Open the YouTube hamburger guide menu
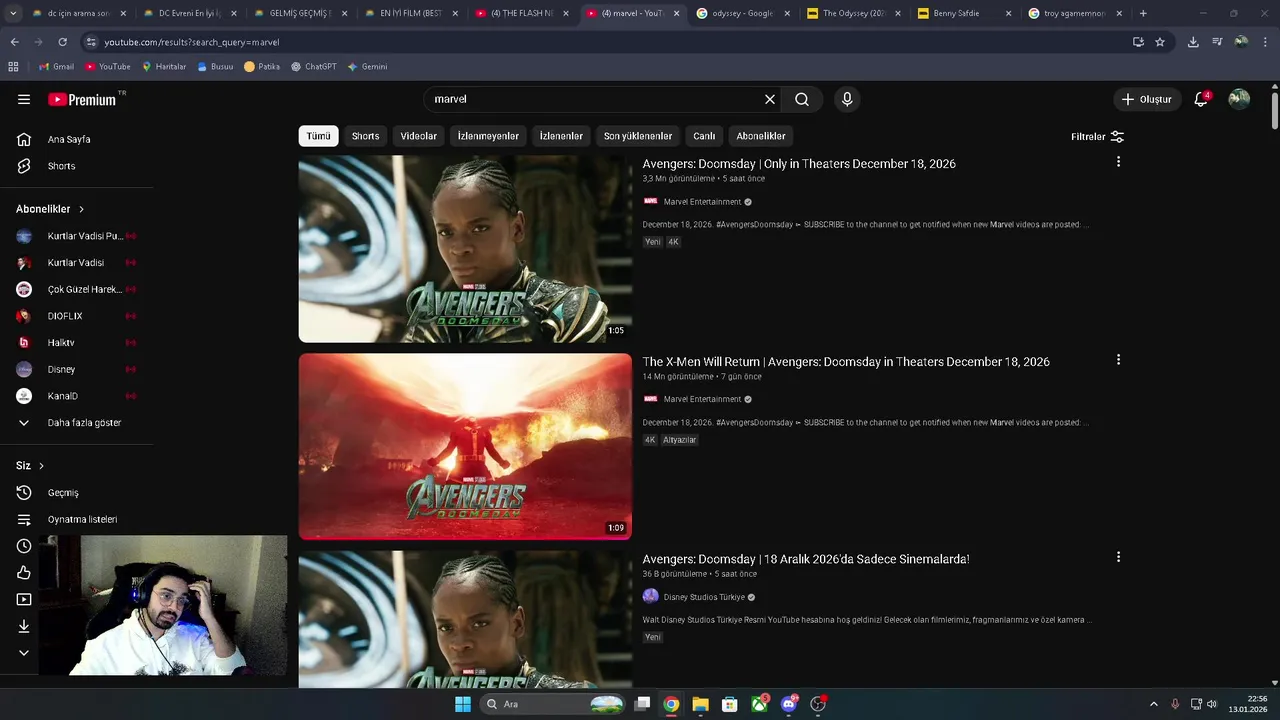Screen dimensions: 1280x720 24,99
